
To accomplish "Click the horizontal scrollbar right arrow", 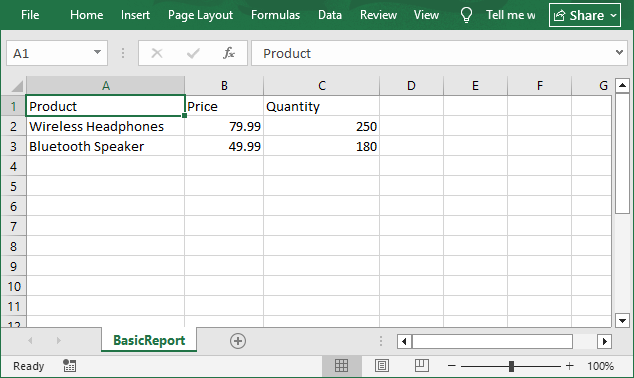I will pos(604,341).
